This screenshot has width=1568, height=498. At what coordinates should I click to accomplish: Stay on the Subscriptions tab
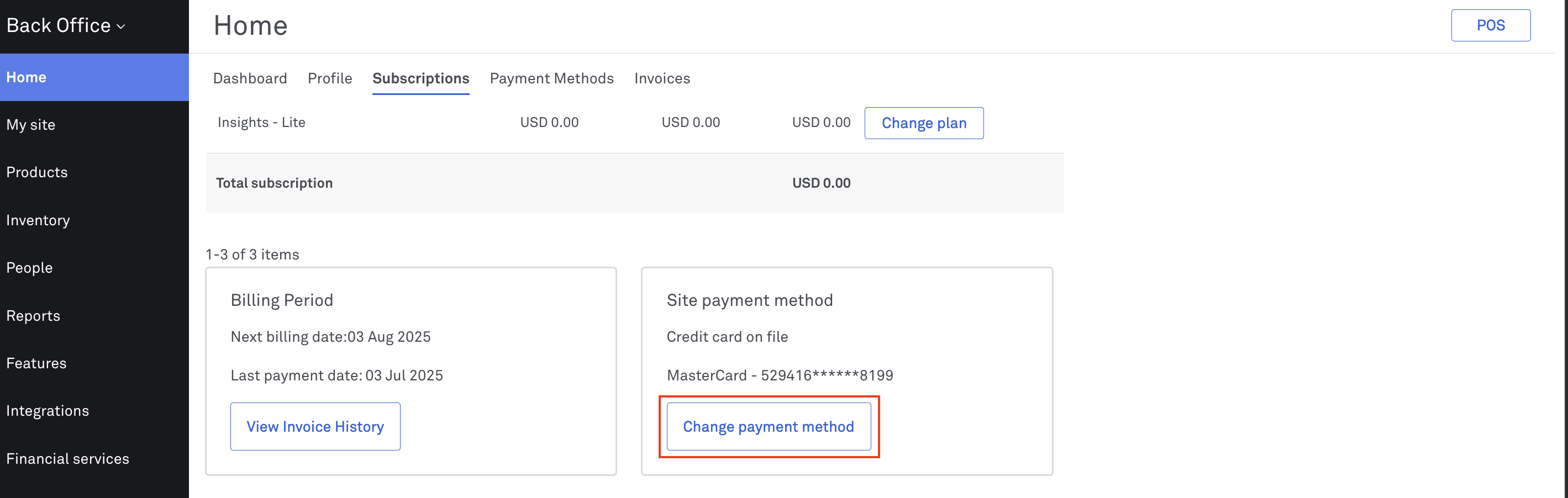click(x=420, y=78)
